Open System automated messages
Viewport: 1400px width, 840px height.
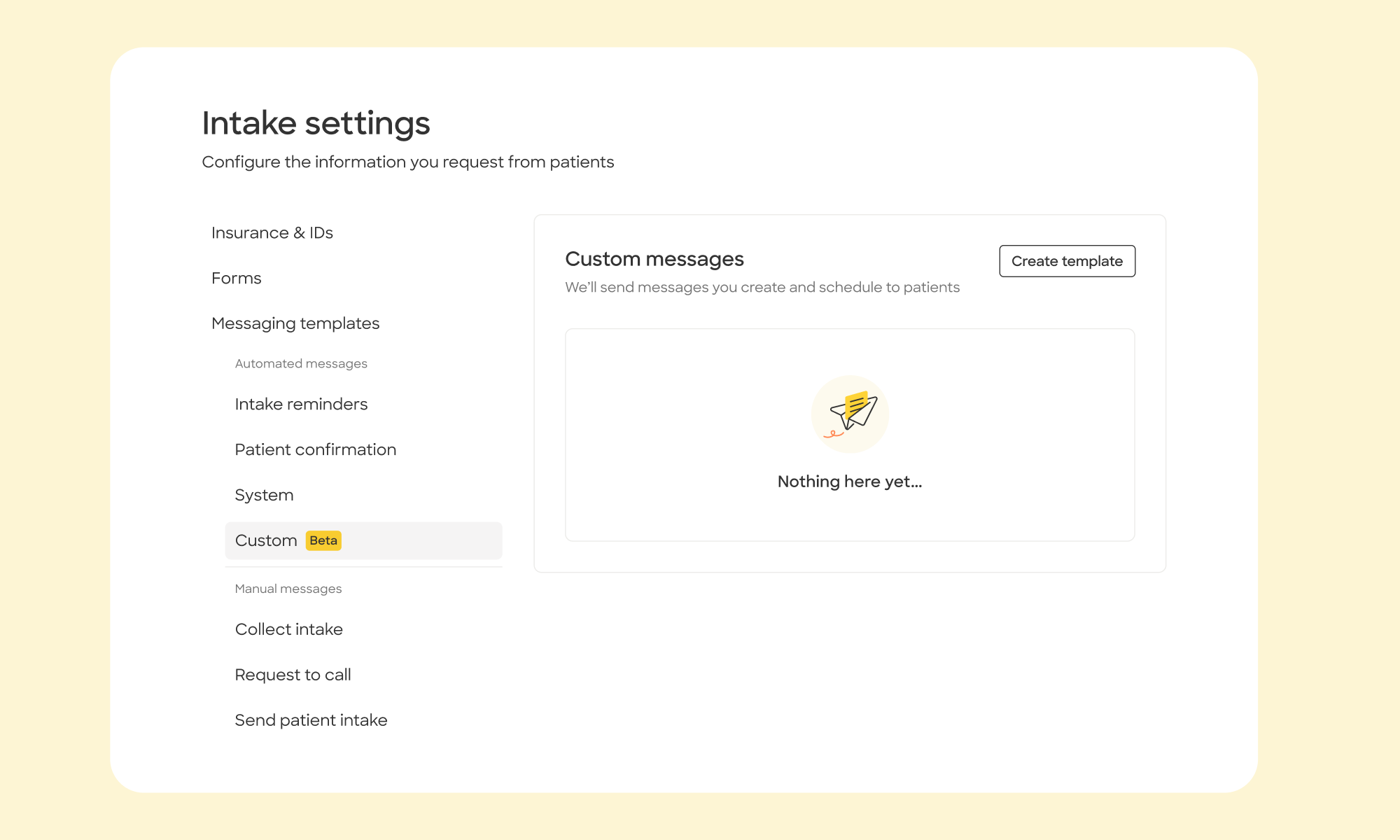pos(264,496)
